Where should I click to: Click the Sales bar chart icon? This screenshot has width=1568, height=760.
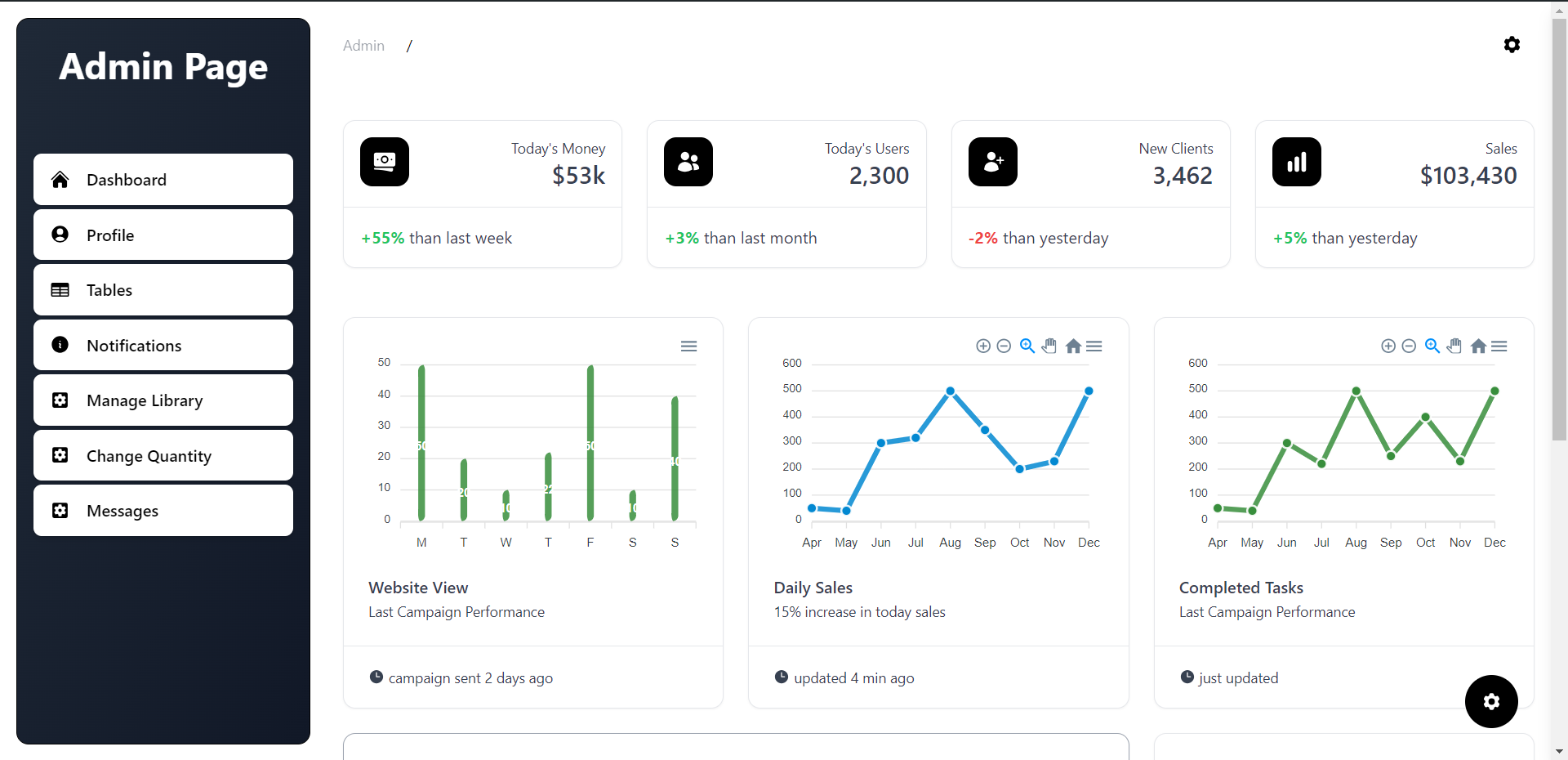point(1296,162)
